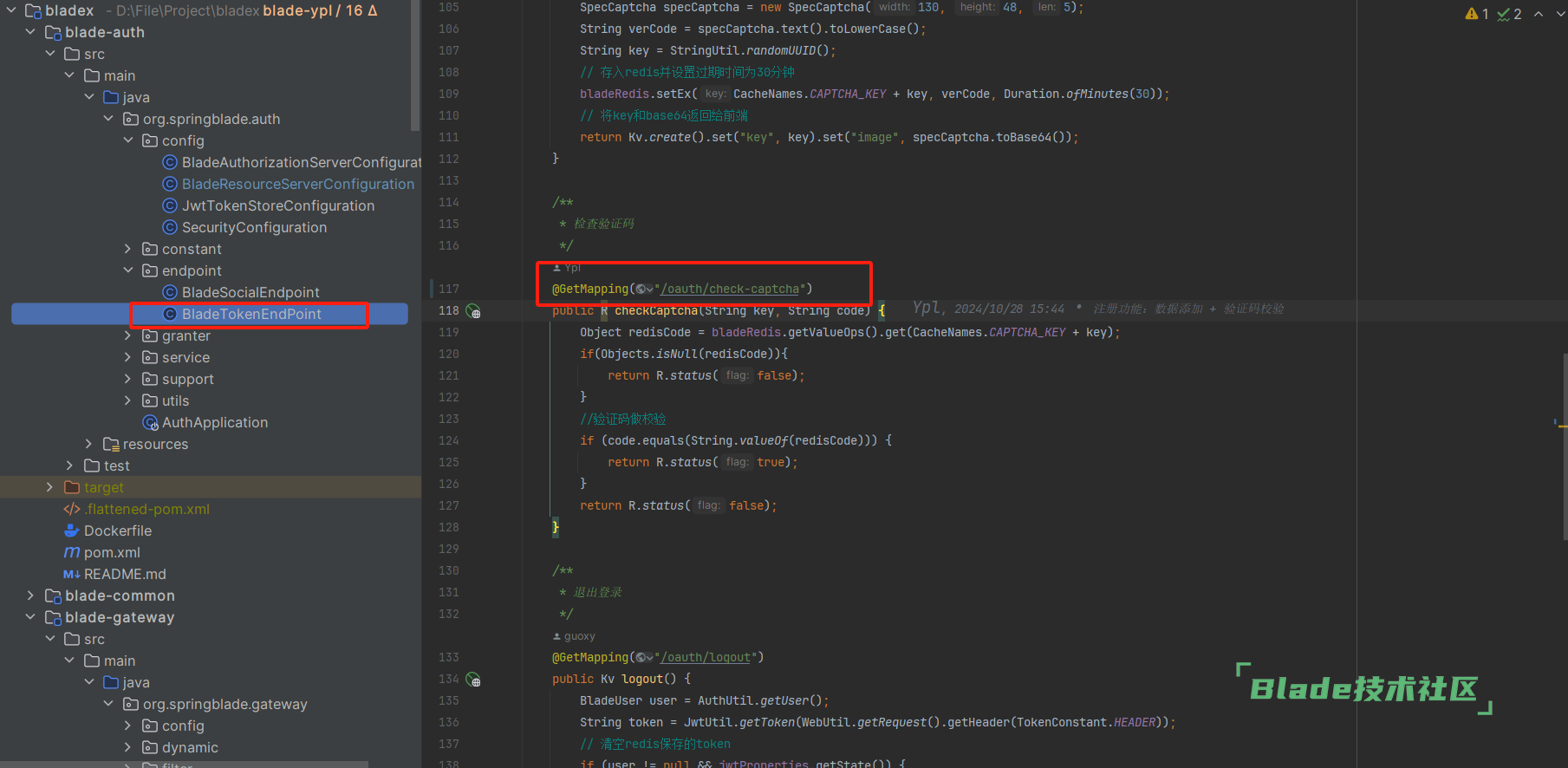
Task: Click the globe icon in check-captcha mapping
Action: pyautogui.click(x=642, y=289)
